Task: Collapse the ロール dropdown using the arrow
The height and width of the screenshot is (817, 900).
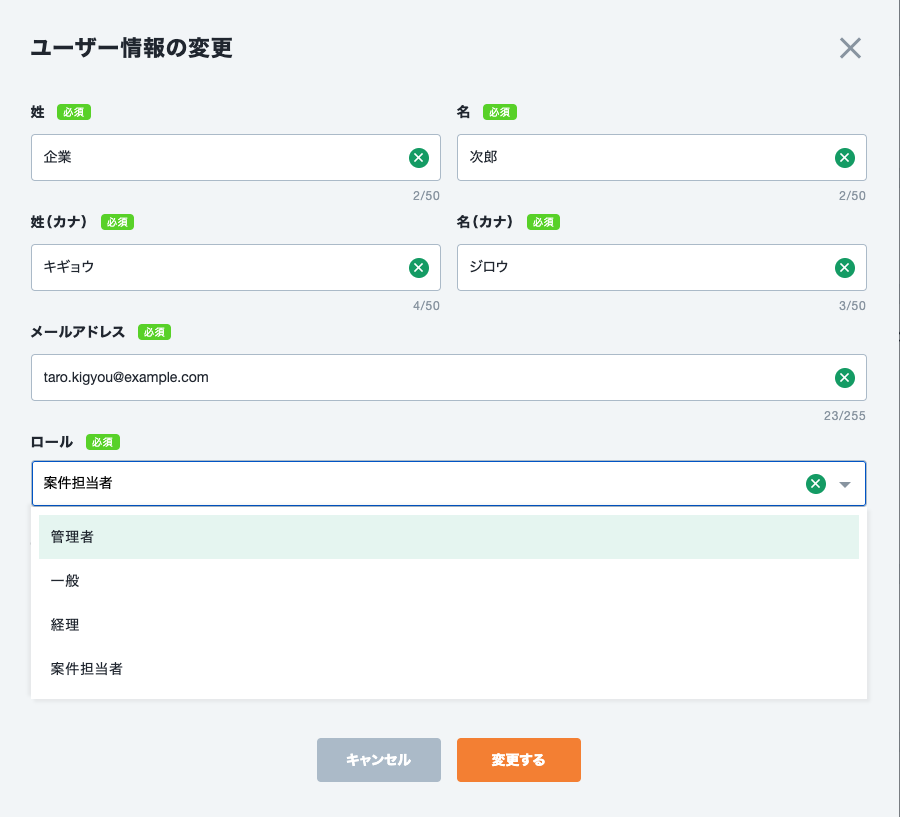Action: [845, 484]
